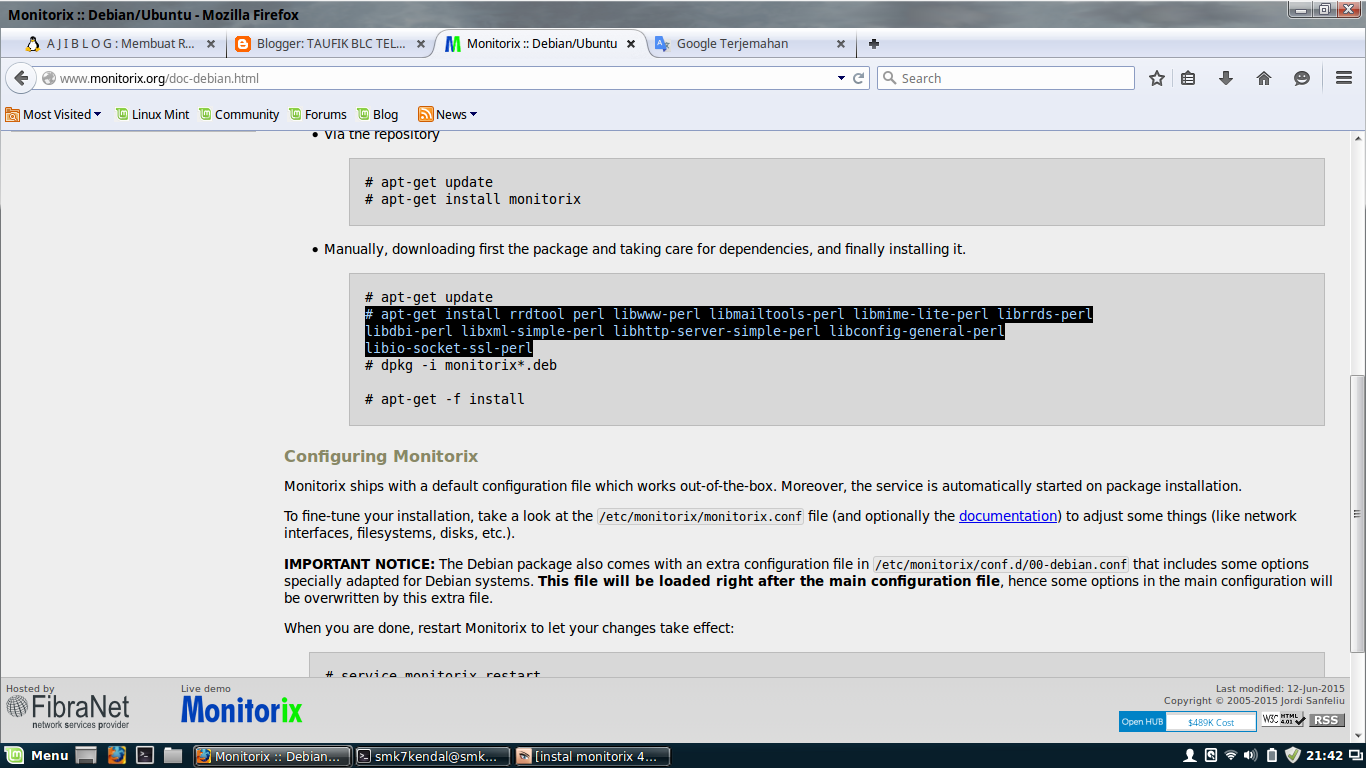1366x768 pixels.
Task: Close the A J I B L O G tab
Action: (210, 44)
